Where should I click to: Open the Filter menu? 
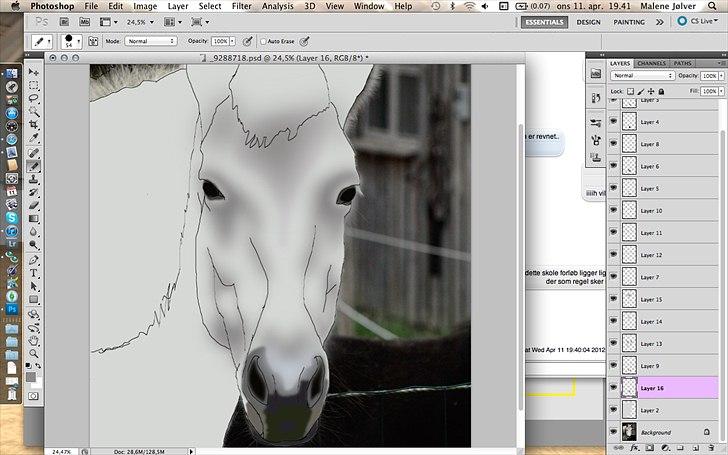click(x=241, y=6)
